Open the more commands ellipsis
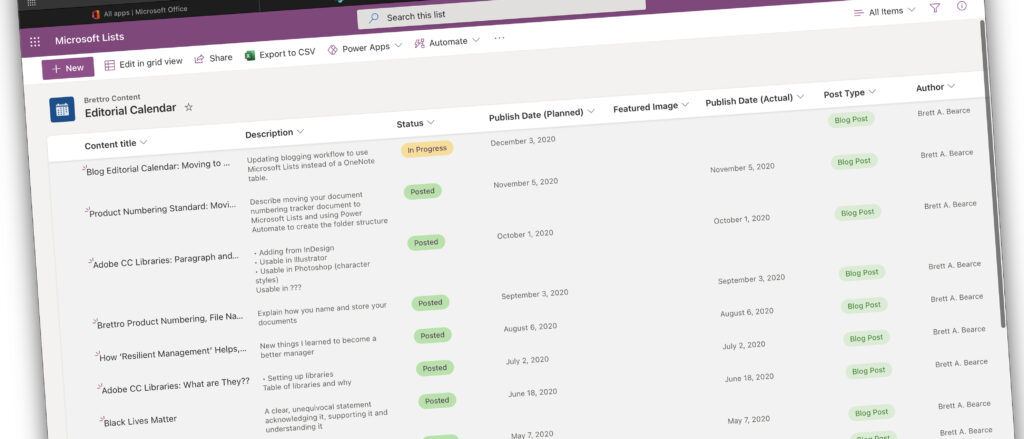This screenshot has height=439, width=1024. (x=500, y=38)
